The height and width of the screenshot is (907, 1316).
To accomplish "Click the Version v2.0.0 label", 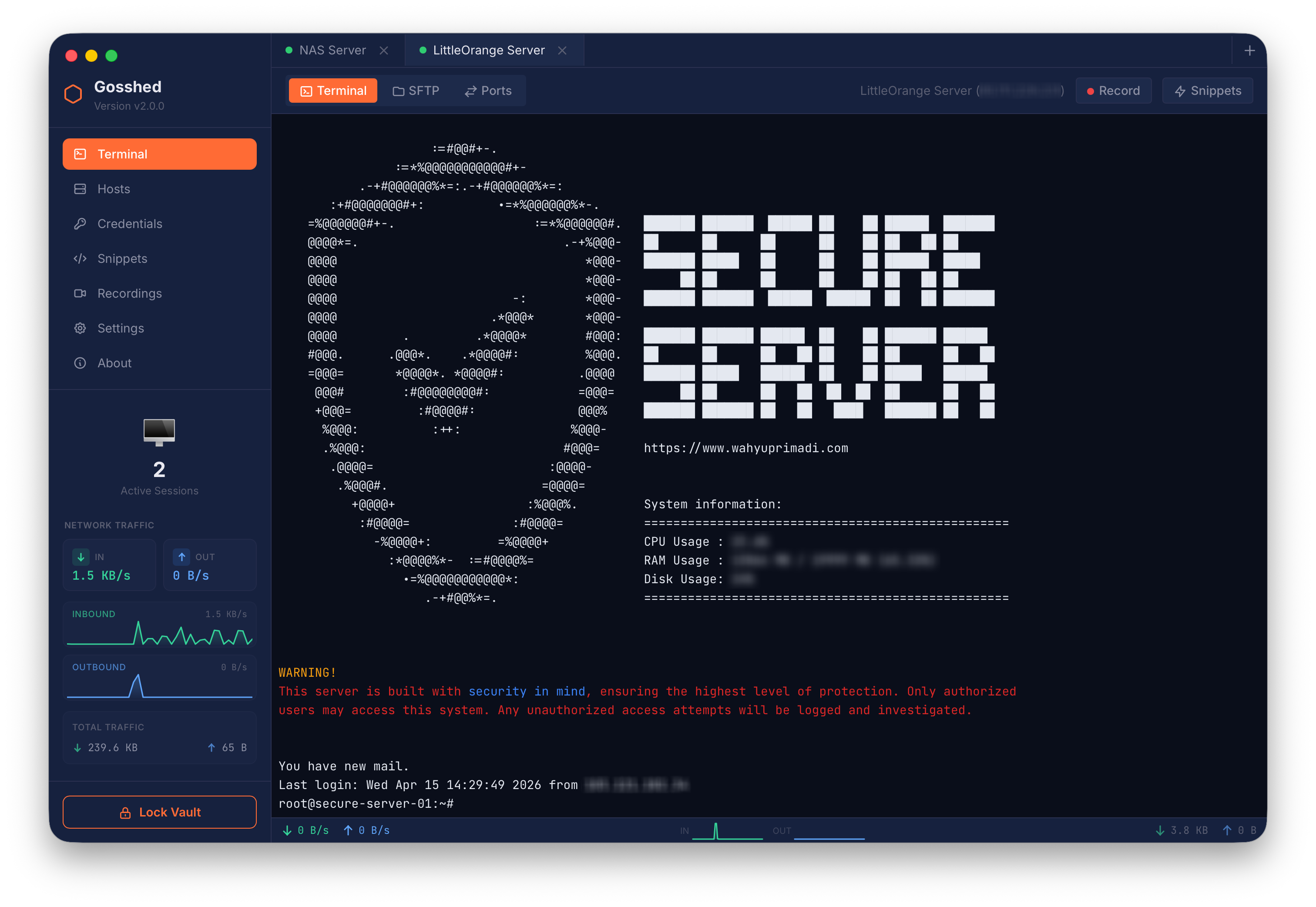I will coord(129,106).
